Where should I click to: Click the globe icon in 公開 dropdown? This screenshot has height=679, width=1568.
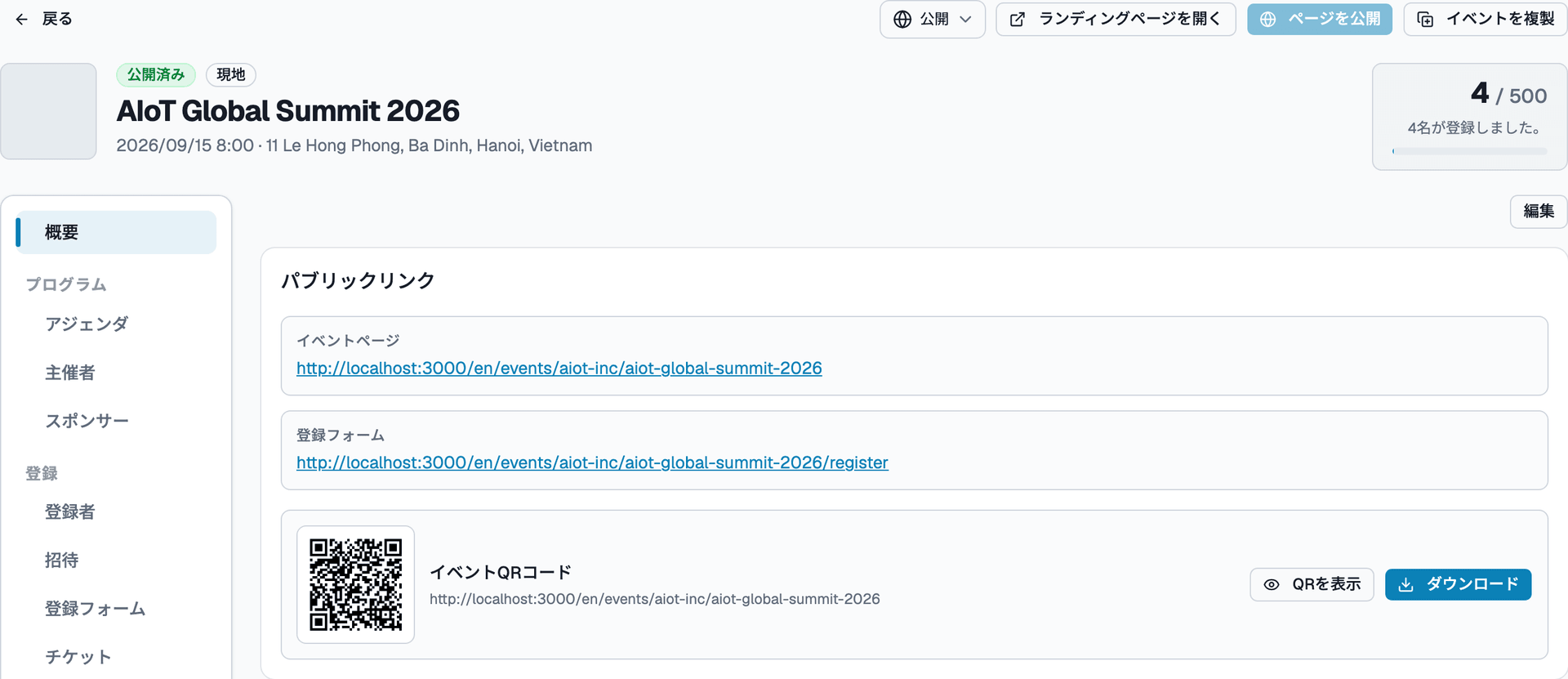pos(902,19)
